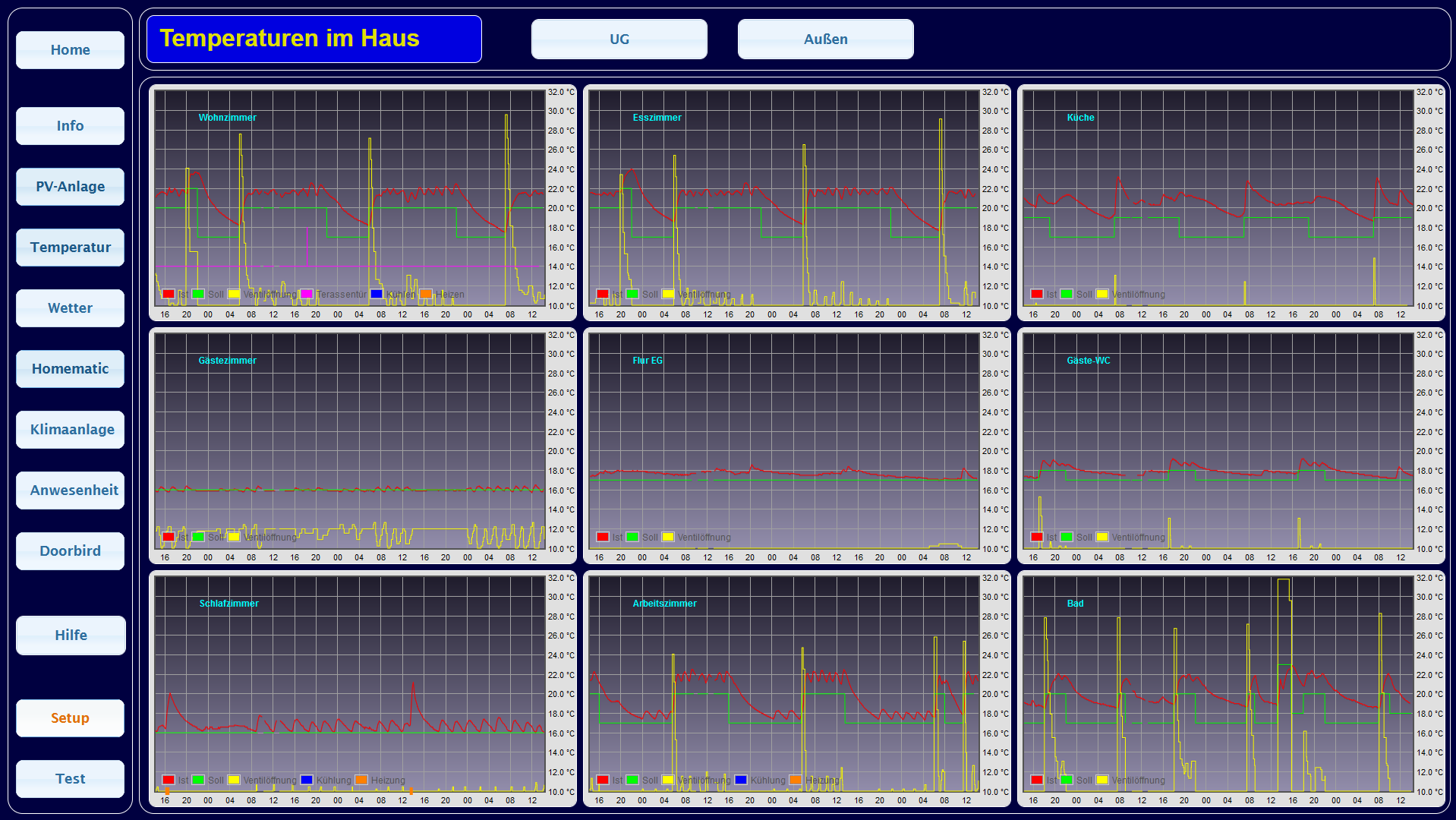Viewport: 1456px width, 820px height.
Task: Click the Terassentür legend label in Wohnzimmer
Action: click(x=342, y=295)
